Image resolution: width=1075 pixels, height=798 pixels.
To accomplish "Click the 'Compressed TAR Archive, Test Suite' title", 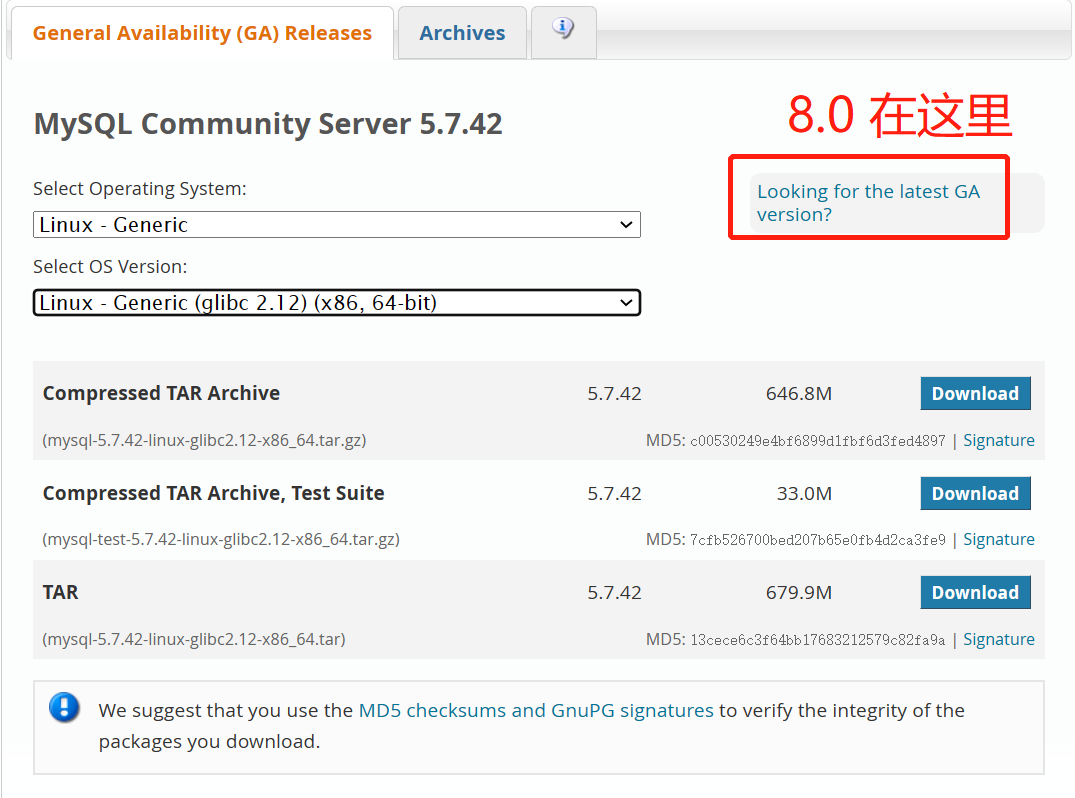I will [213, 494].
